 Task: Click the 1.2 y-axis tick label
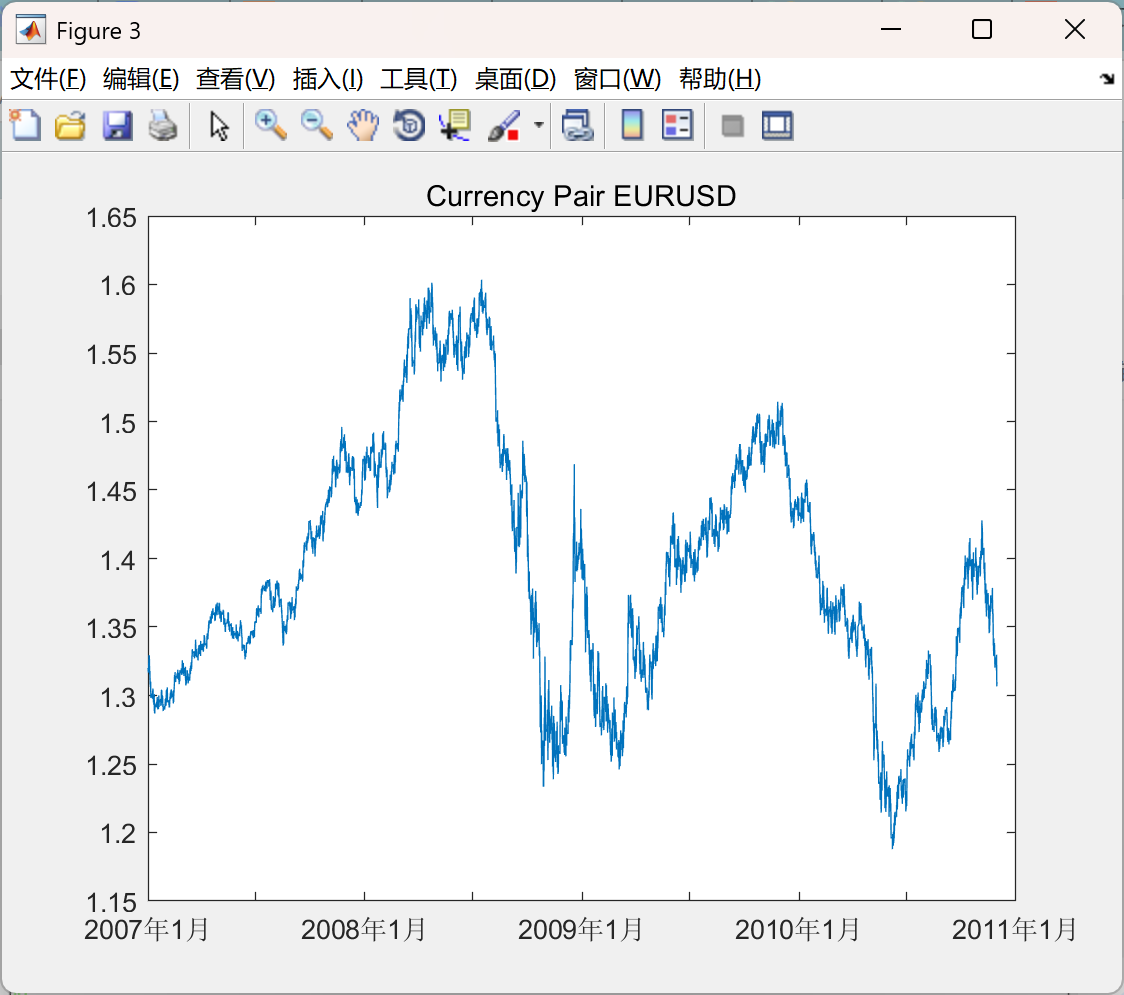pyautogui.click(x=118, y=834)
